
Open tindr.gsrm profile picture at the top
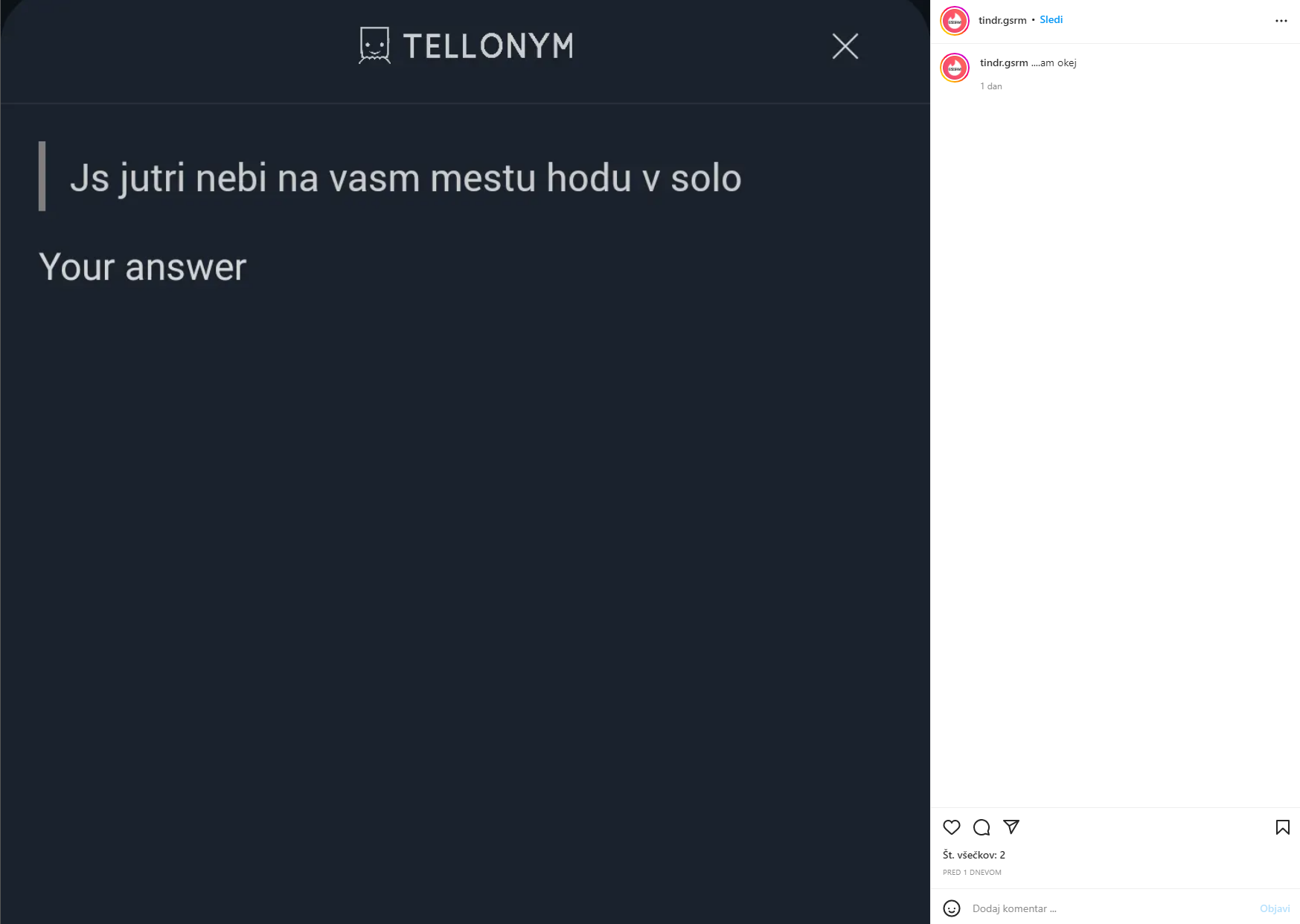[x=955, y=20]
